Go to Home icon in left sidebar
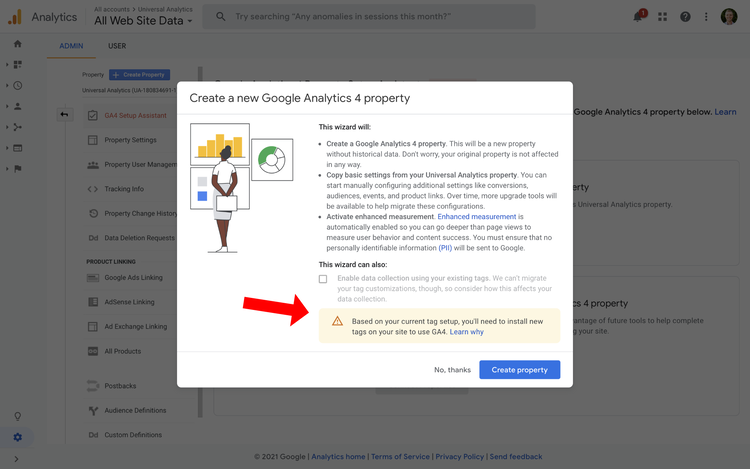This screenshot has width=750, height=469. coord(18,44)
